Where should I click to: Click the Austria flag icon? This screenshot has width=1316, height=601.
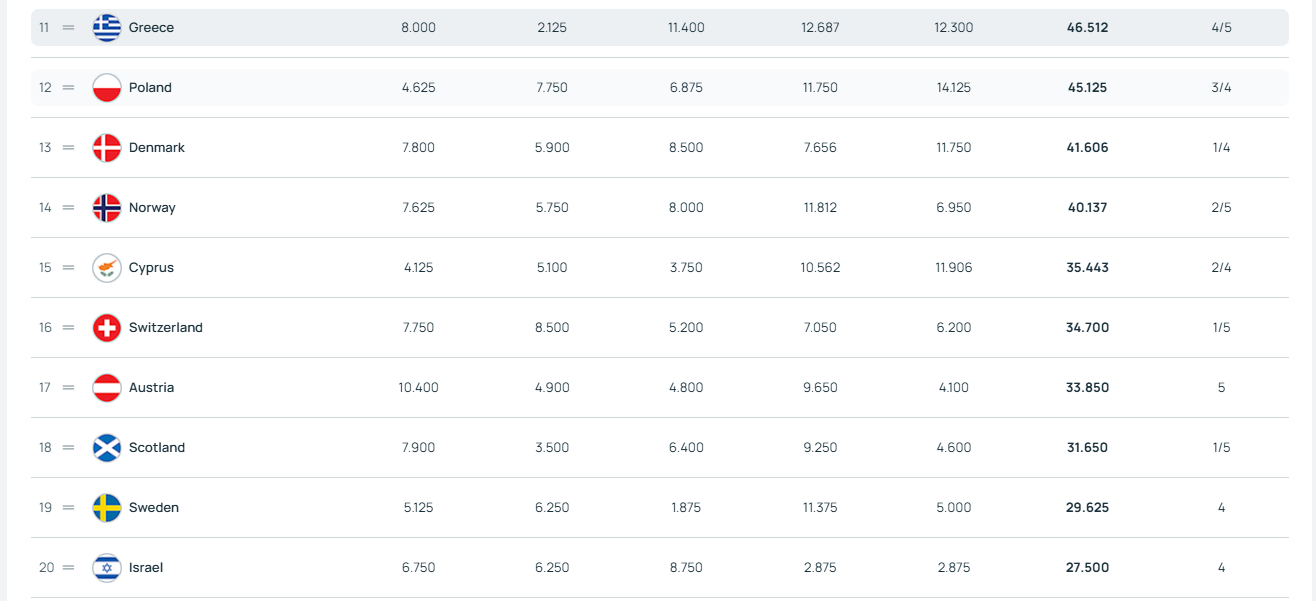107,388
